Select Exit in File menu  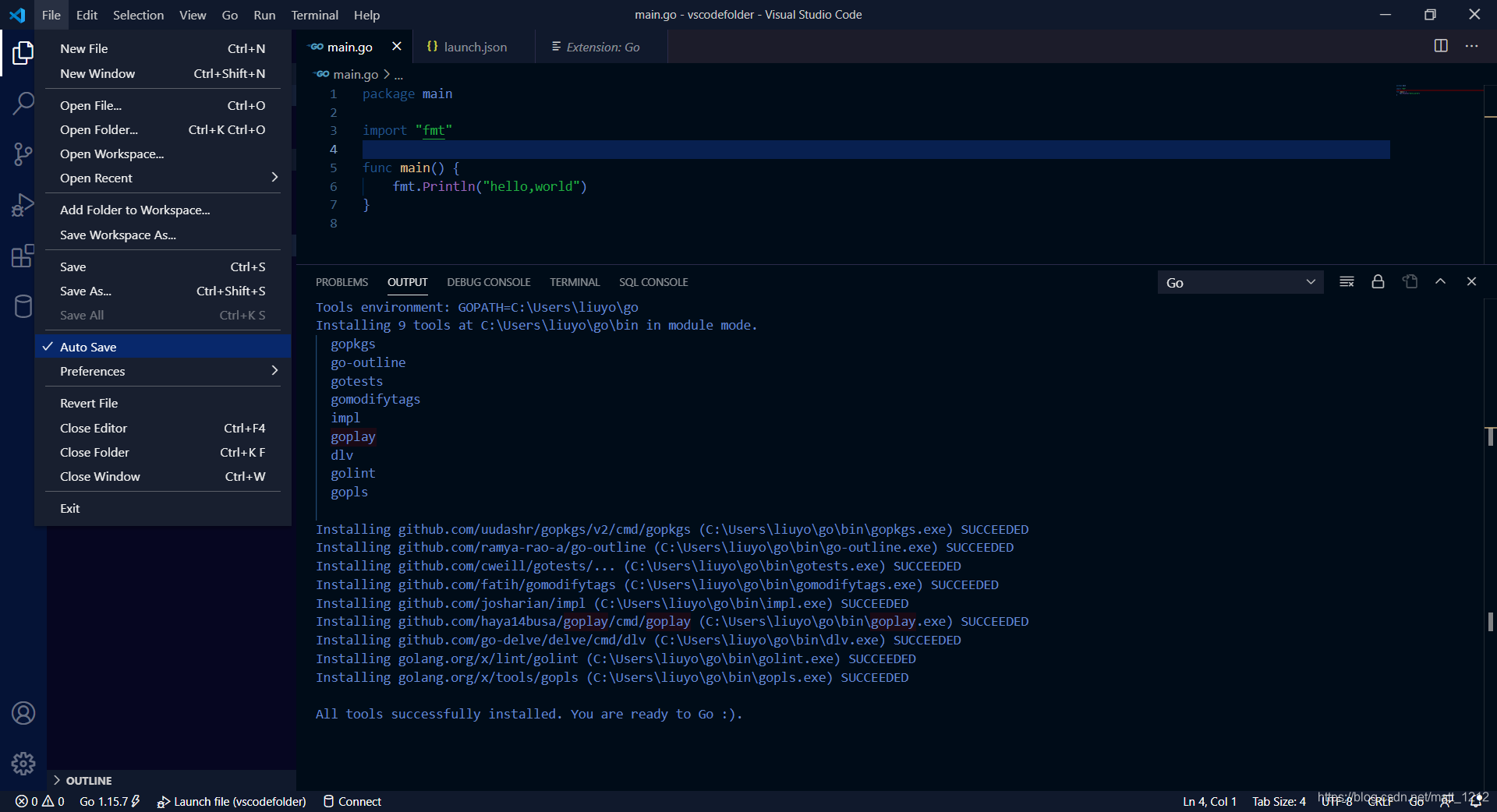pos(163,509)
